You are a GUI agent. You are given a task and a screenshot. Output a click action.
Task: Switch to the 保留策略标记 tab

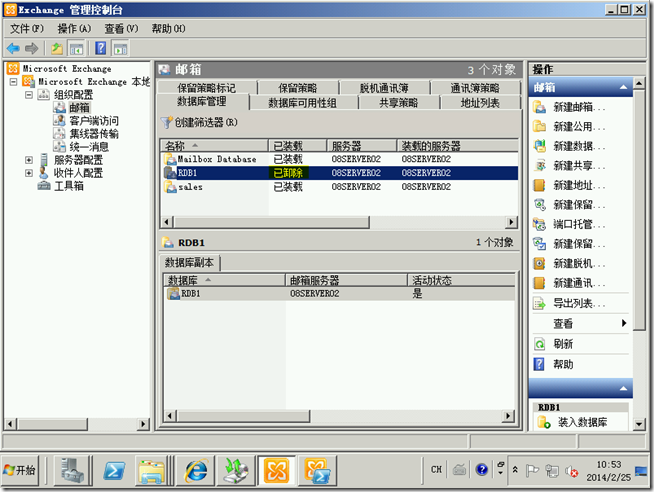pyautogui.click(x=207, y=88)
